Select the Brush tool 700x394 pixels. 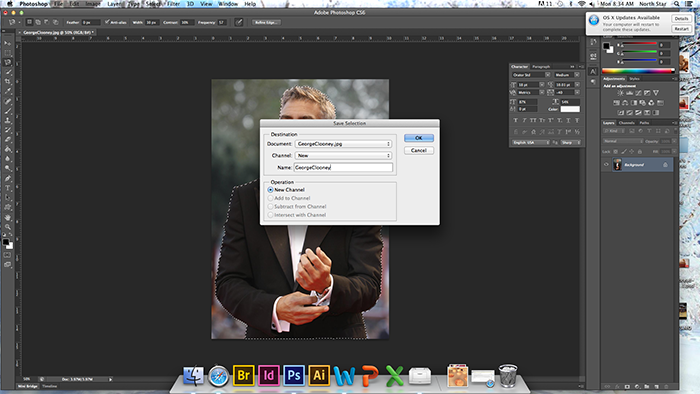coord(8,111)
